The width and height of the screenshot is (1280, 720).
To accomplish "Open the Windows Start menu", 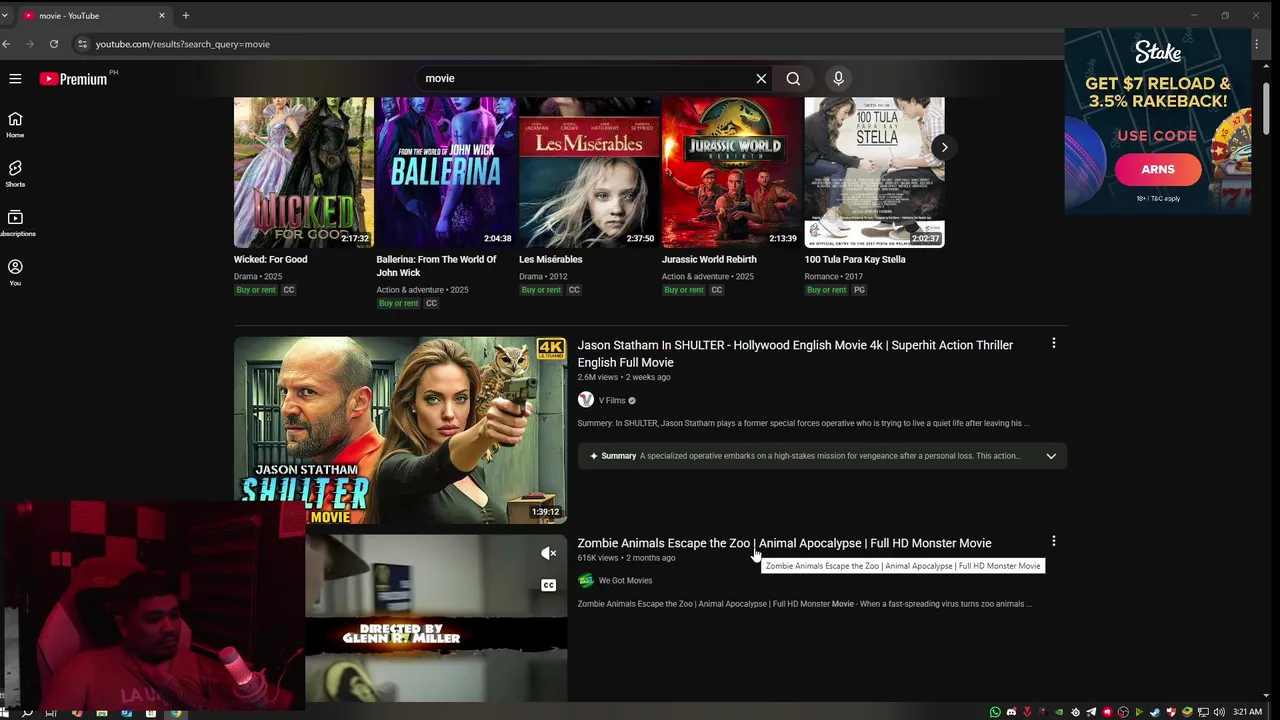I will click(3, 712).
